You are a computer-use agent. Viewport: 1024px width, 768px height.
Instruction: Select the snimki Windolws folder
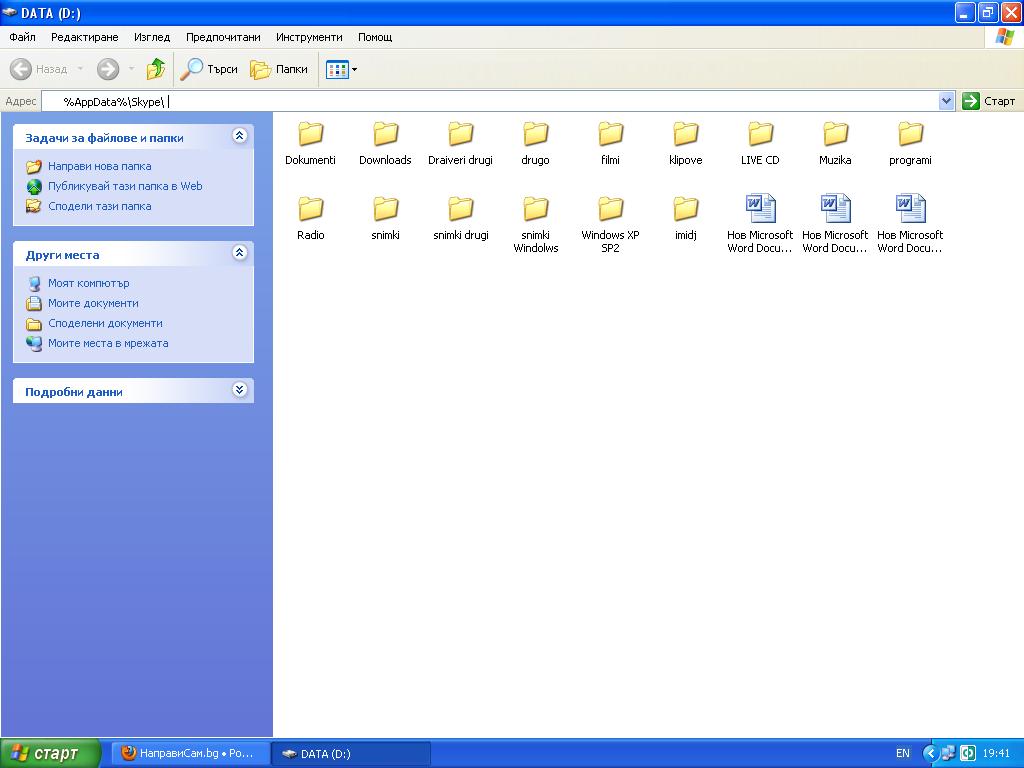pos(536,225)
